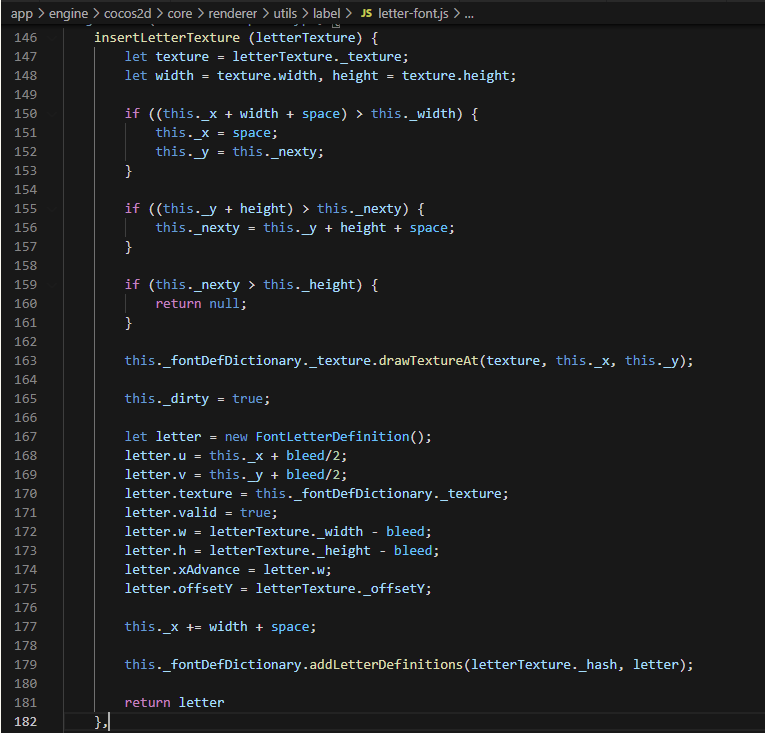Click 'letterTexture._width' on line 172
This screenshot has width=765, height=733.
point(286,531)
